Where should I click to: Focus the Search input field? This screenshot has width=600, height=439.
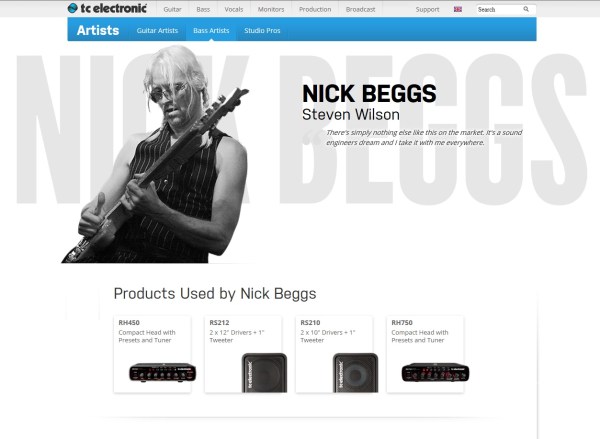(x=499, y=9)
